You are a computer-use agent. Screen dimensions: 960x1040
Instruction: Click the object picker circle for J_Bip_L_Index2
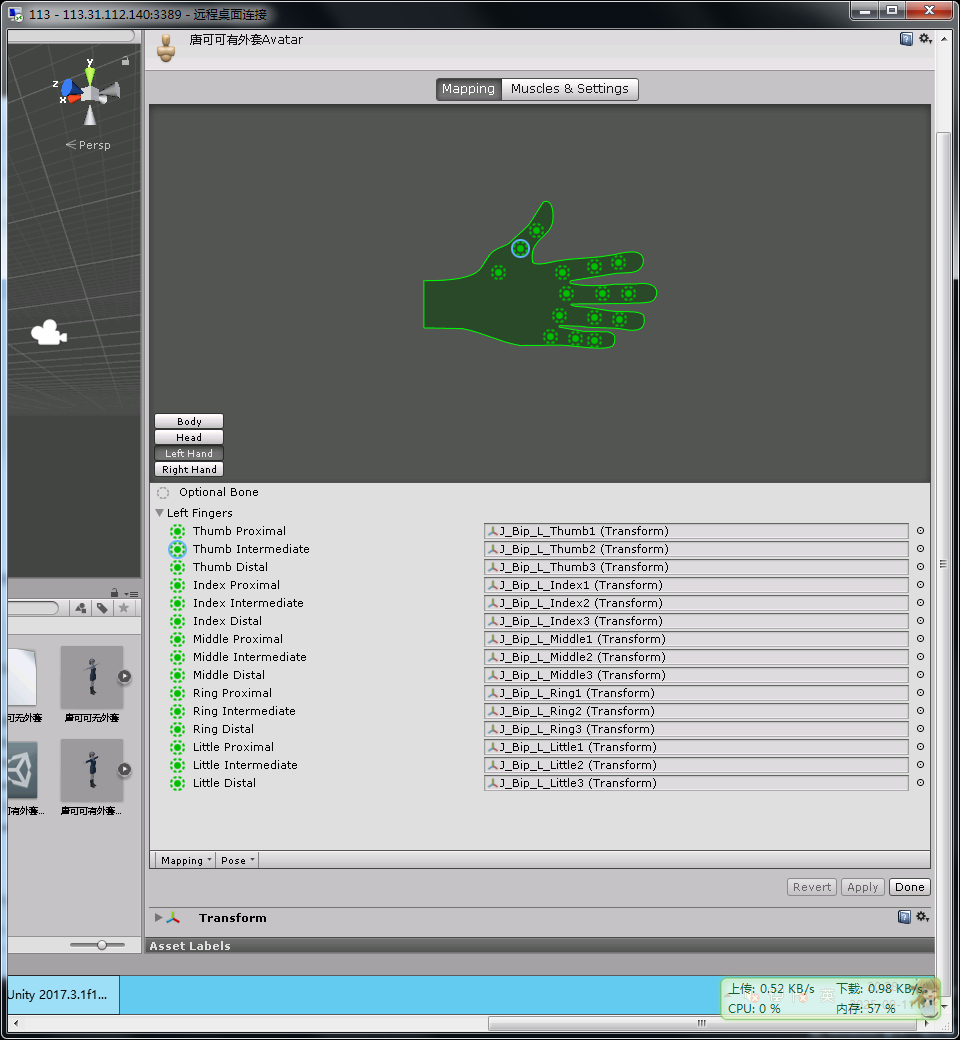(x=920, y=602)
